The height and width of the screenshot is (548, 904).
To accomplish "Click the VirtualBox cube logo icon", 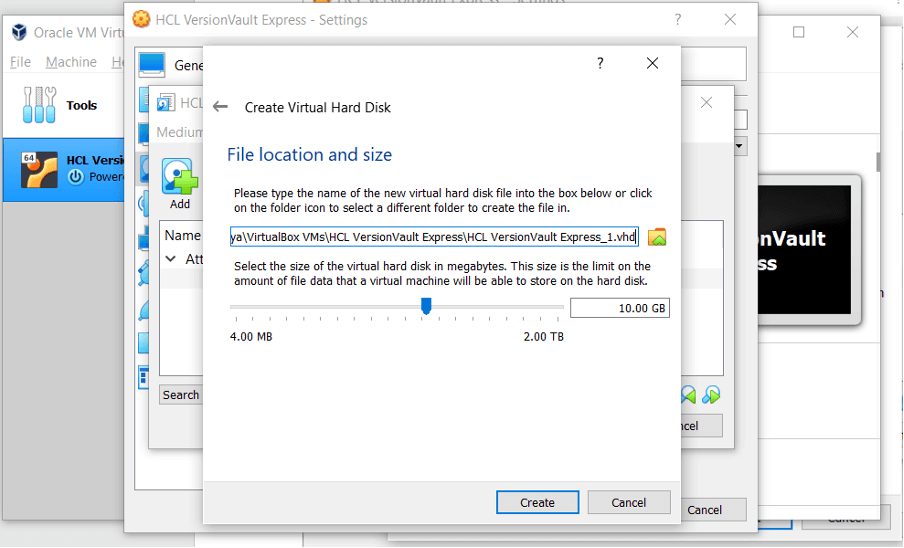I will pos(19,32).
